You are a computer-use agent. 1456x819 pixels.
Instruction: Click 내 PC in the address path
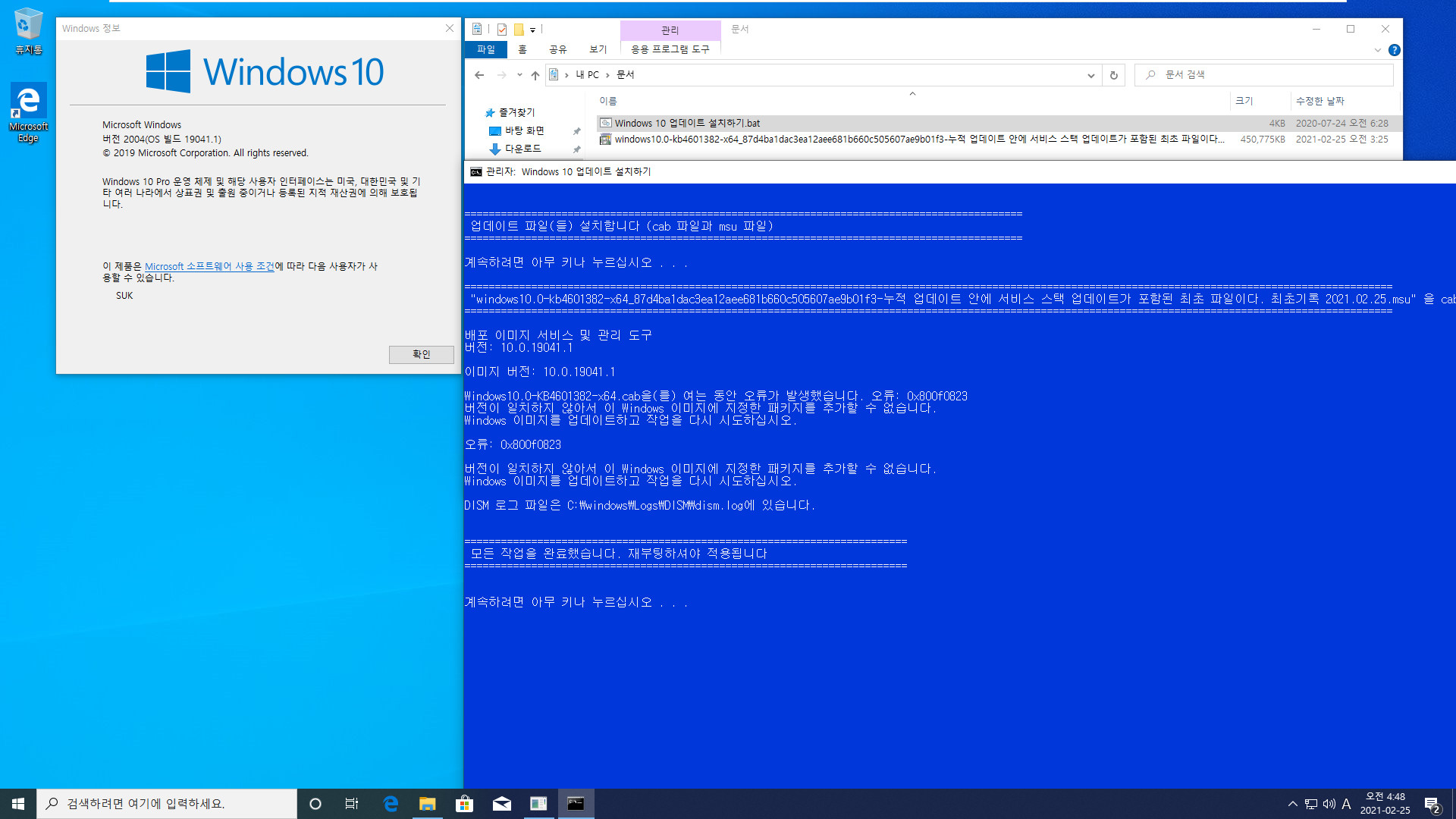(587, 75)
